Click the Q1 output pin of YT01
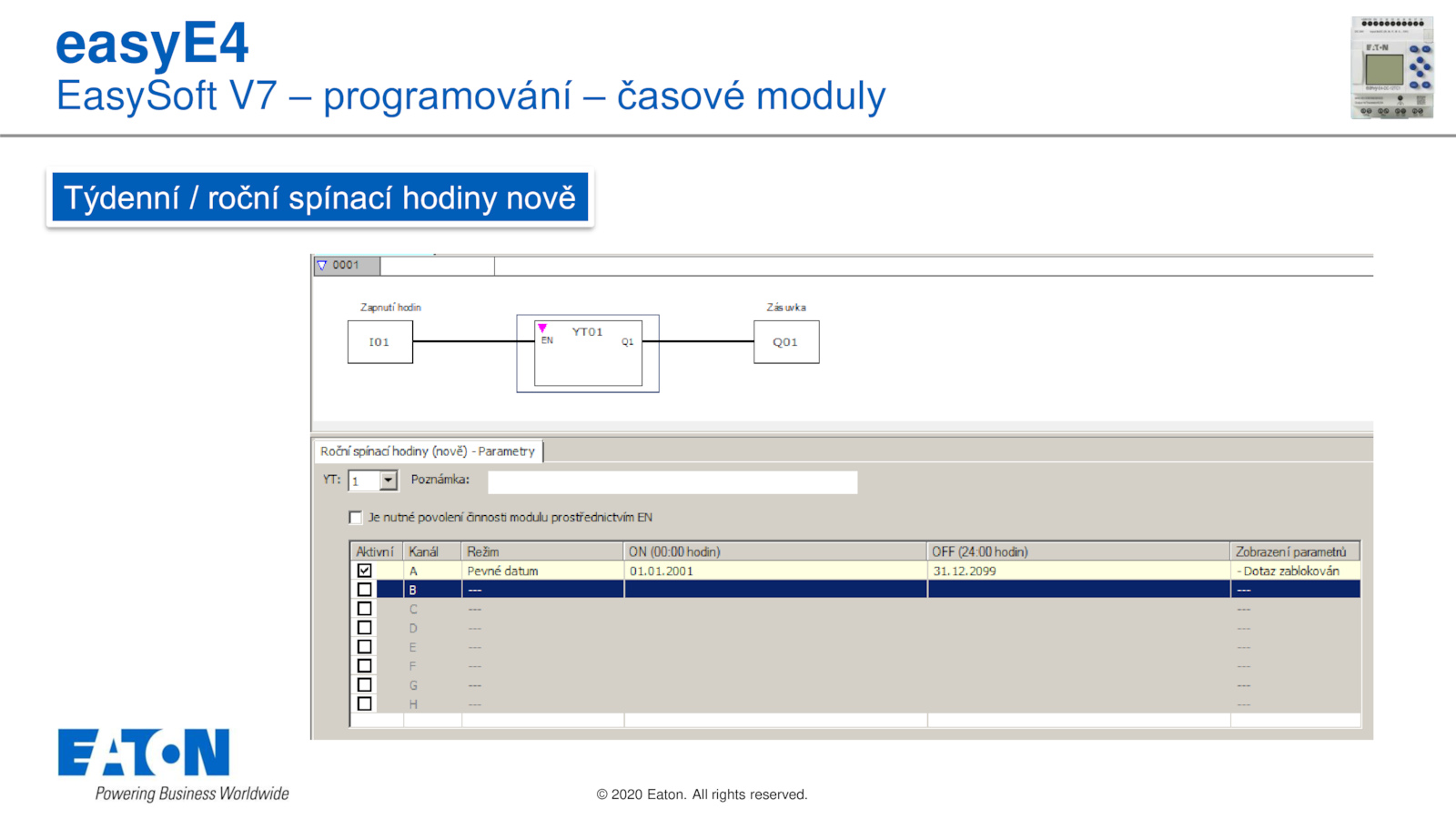Image resolution: width=1456 pixels, height=819 pixels. coord(628,342)
